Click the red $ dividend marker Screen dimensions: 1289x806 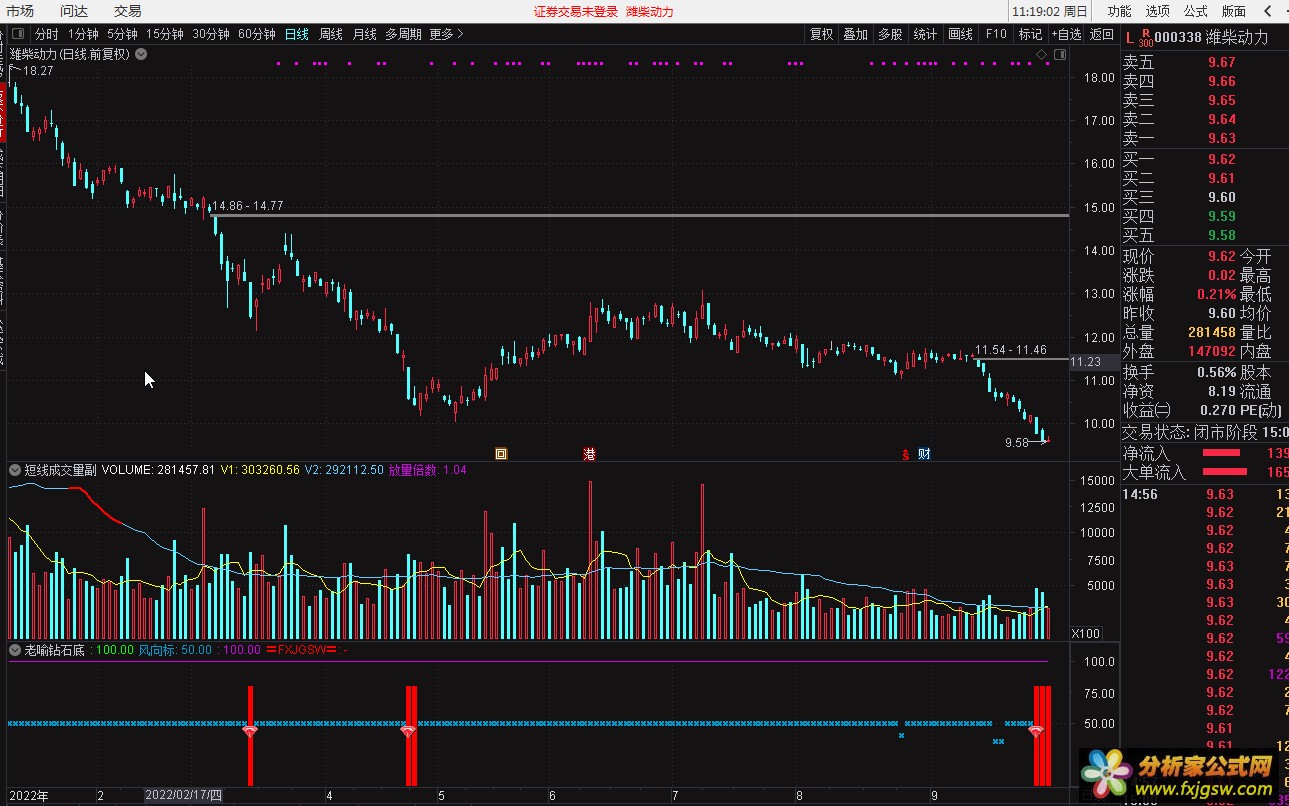(x=906, y=454)
